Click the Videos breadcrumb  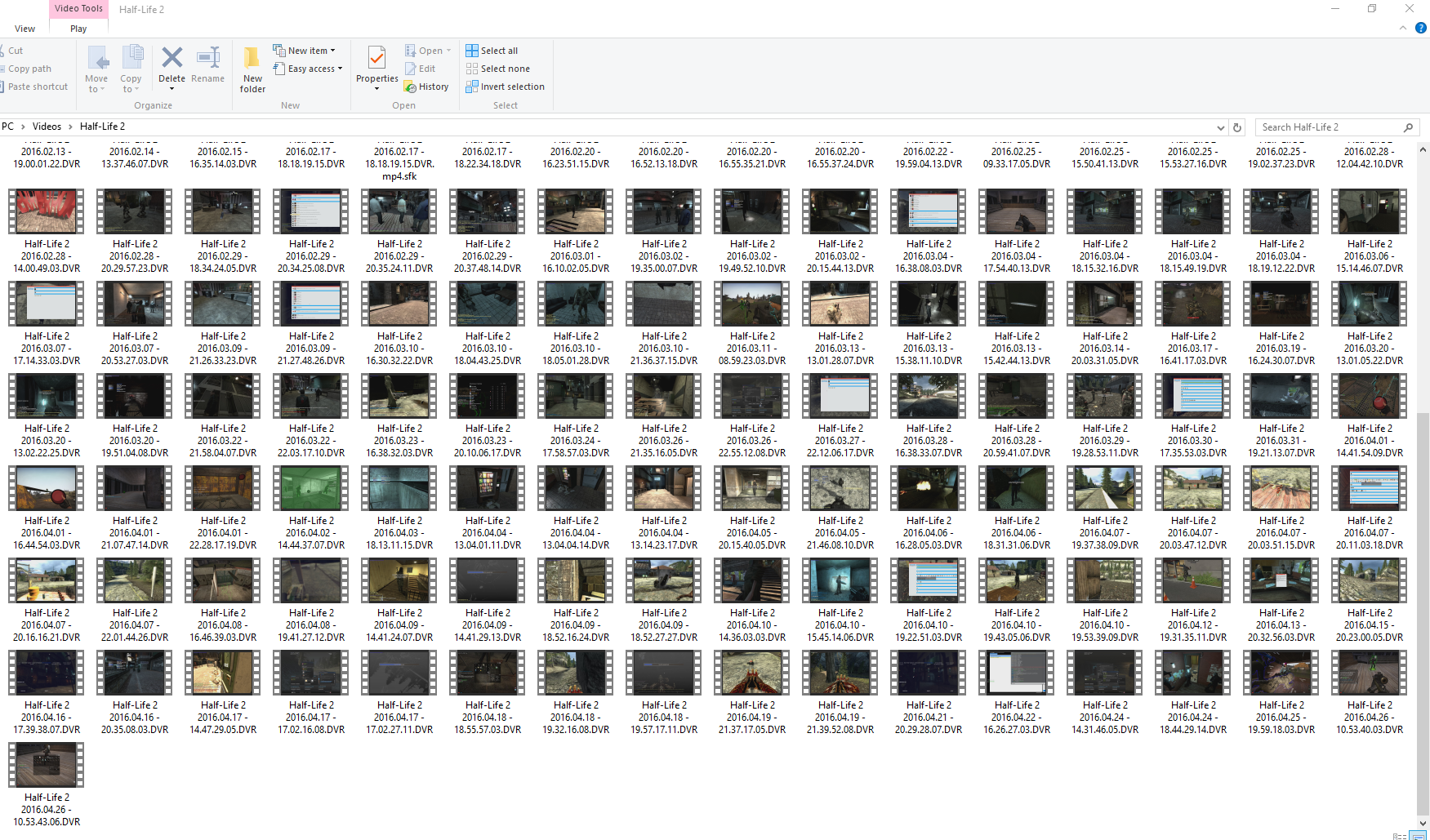point(47,127)
